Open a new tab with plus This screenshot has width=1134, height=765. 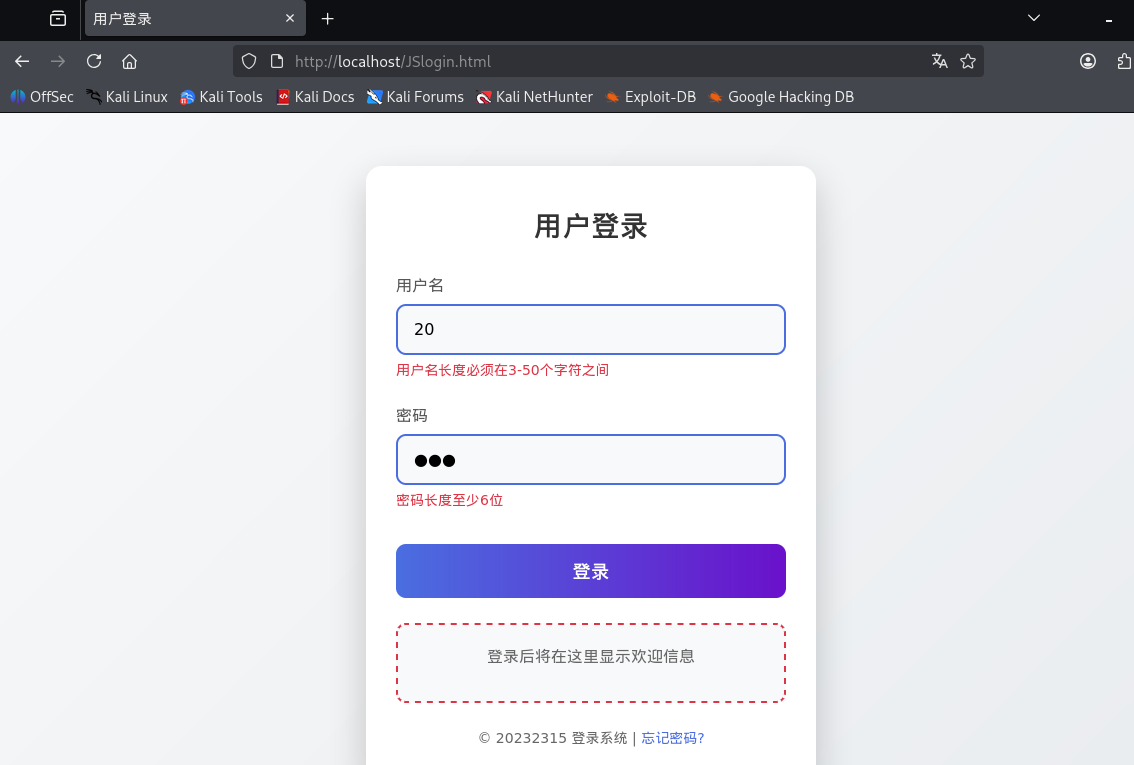[x=328, y=19]
